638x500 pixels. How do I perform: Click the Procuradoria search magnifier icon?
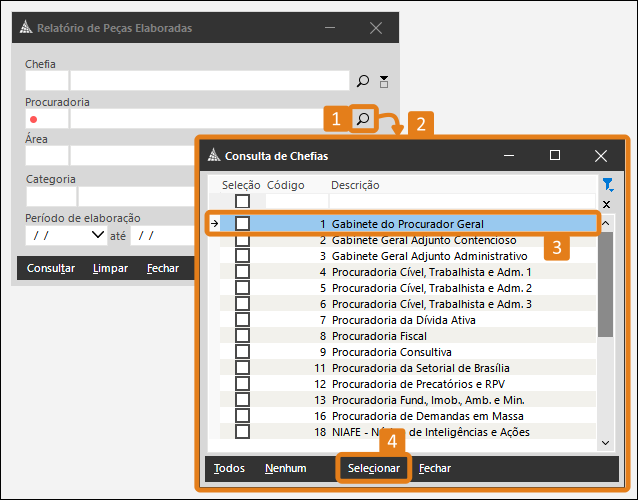364,119
